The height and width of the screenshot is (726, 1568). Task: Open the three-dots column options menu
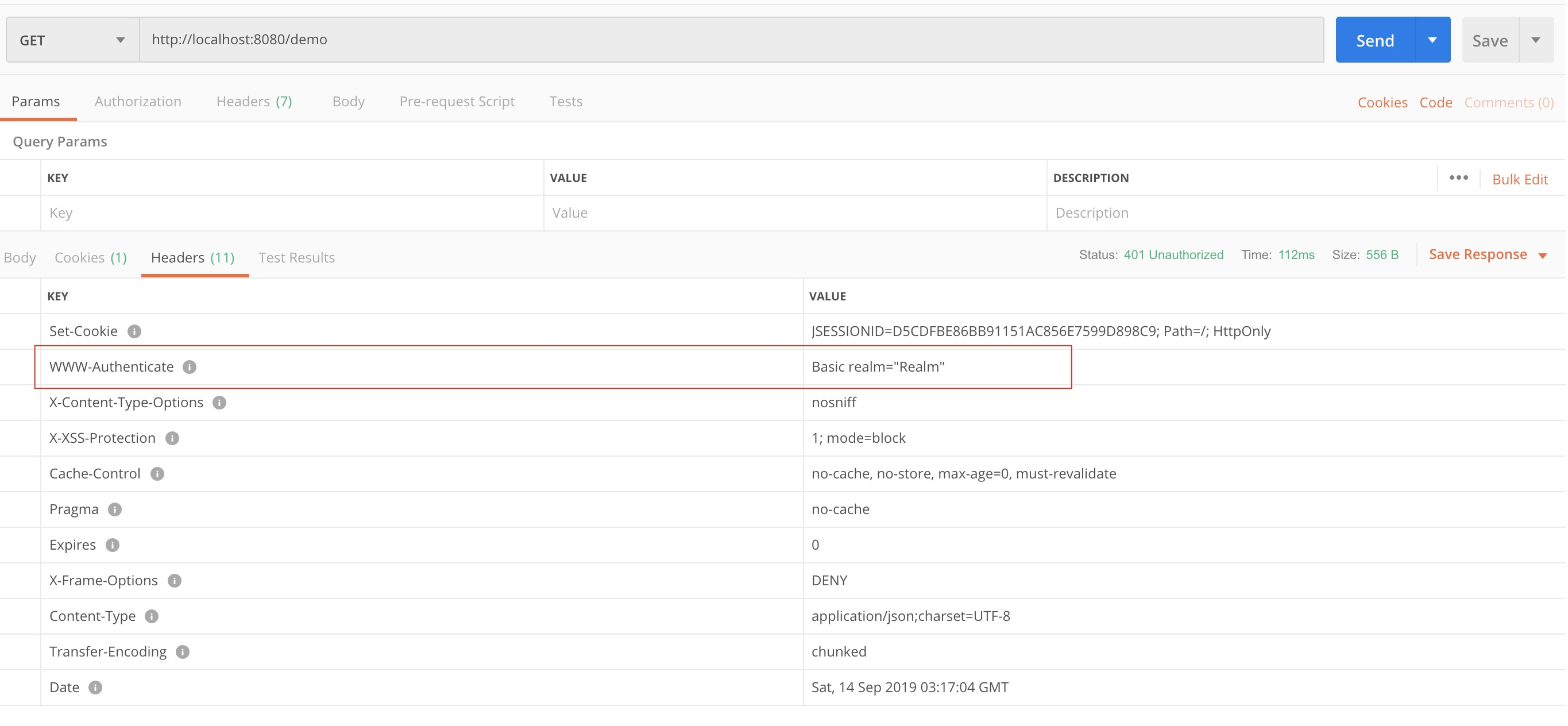click(1458, 177)
